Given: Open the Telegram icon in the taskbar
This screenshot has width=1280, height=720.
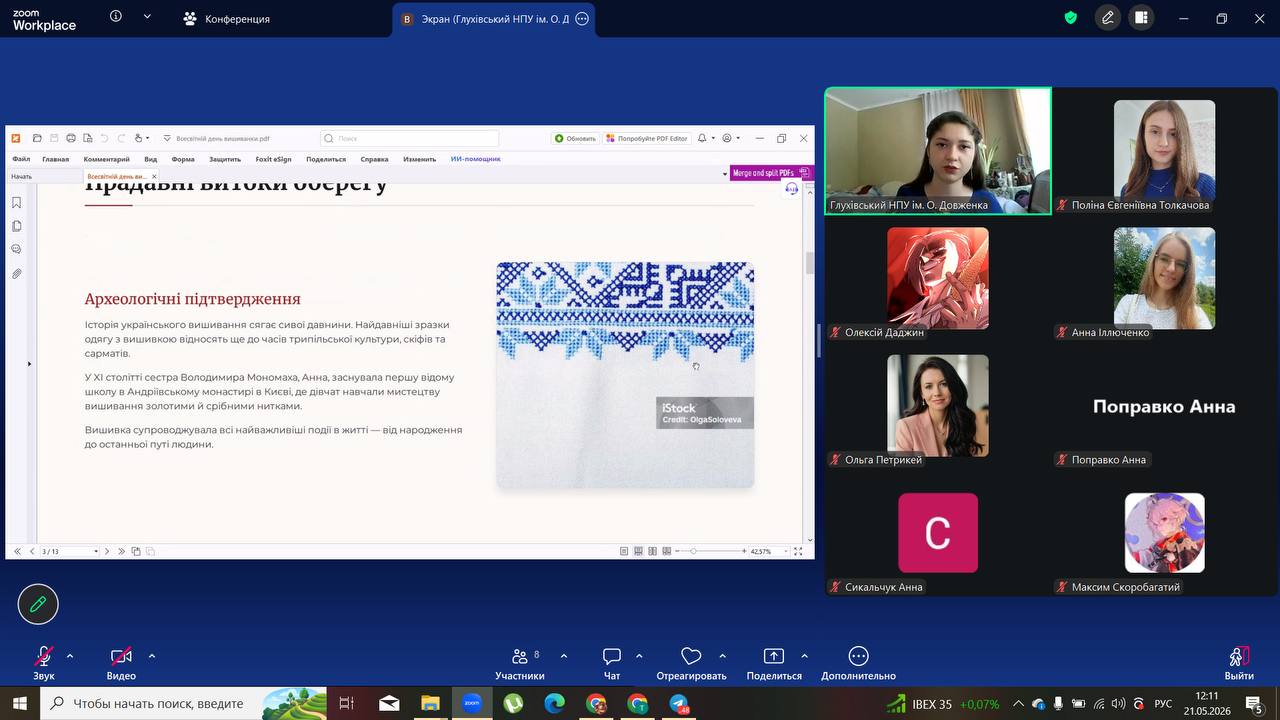Looking at the screenshot, I should 680,704.
